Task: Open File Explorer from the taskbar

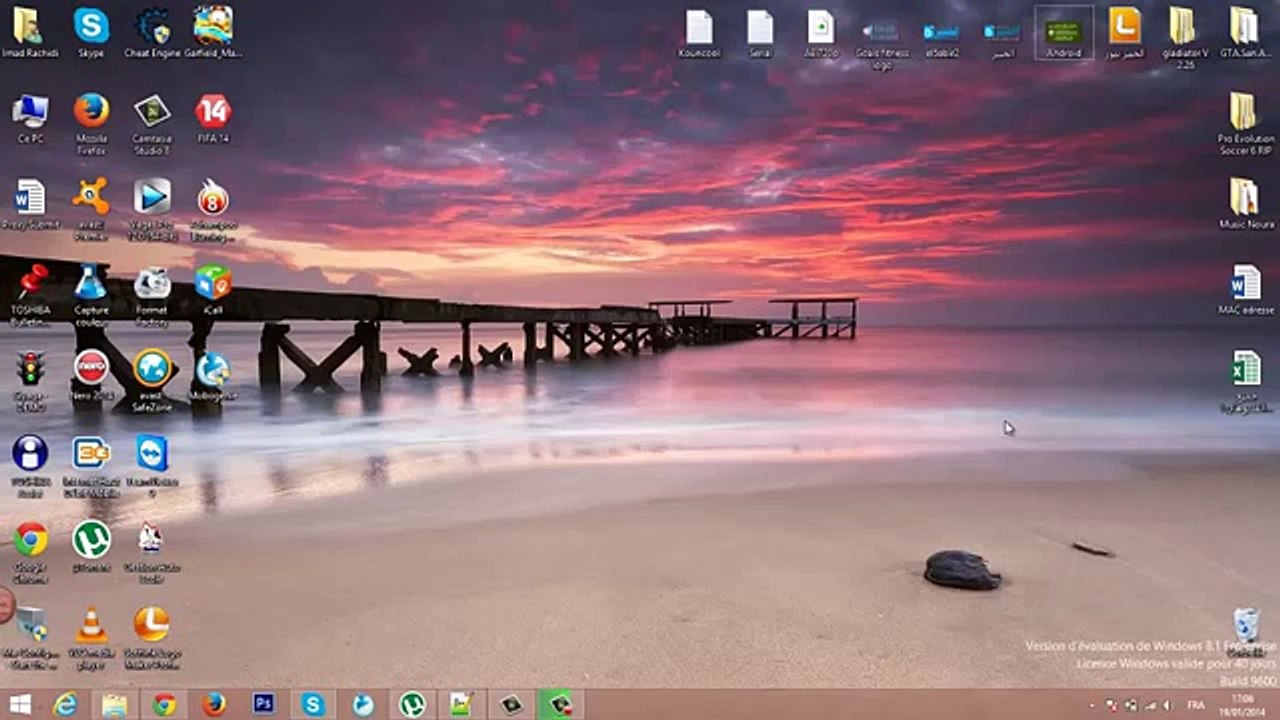Action: pos(115,705)
